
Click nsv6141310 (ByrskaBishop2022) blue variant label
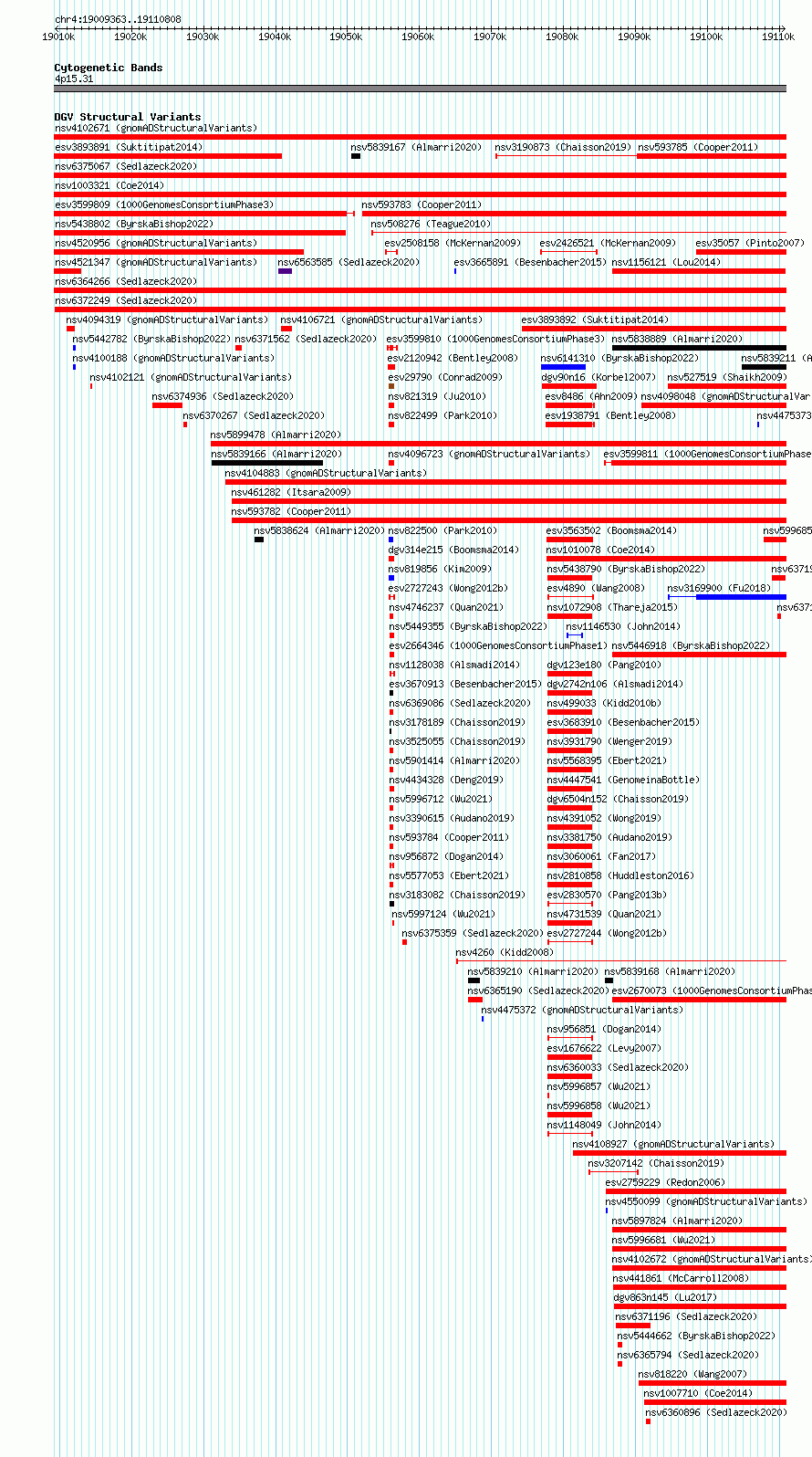coord(619,358)
